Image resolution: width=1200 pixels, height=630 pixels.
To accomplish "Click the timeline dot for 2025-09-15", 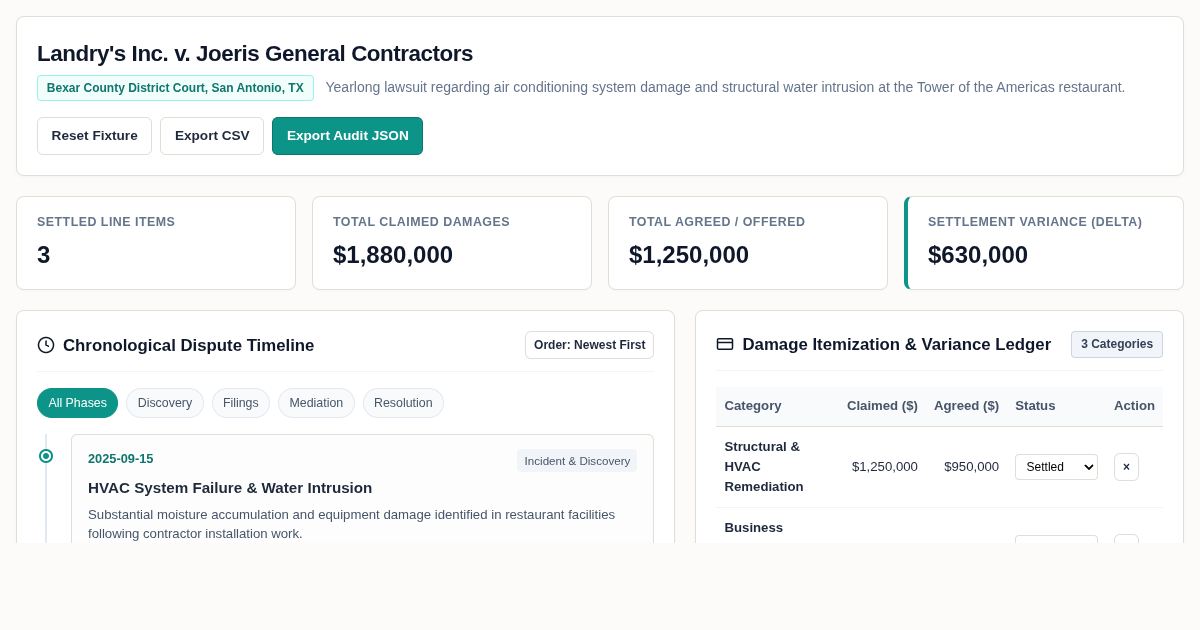I will tap(46, 456).
